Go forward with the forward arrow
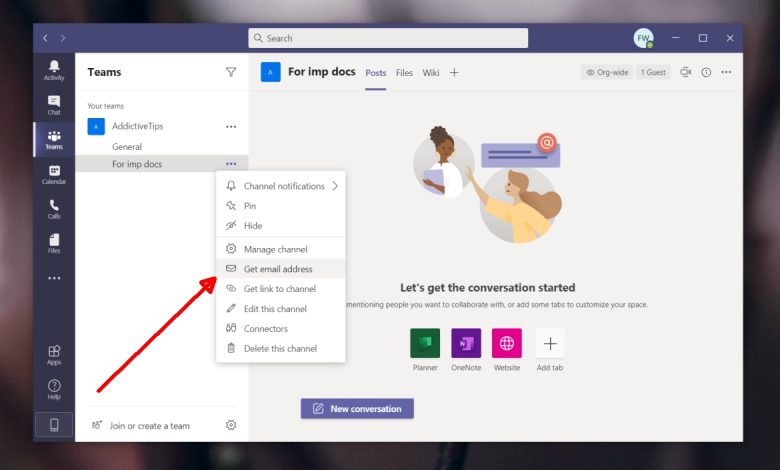This screenshot has width=780, height=470. (63, 38)
